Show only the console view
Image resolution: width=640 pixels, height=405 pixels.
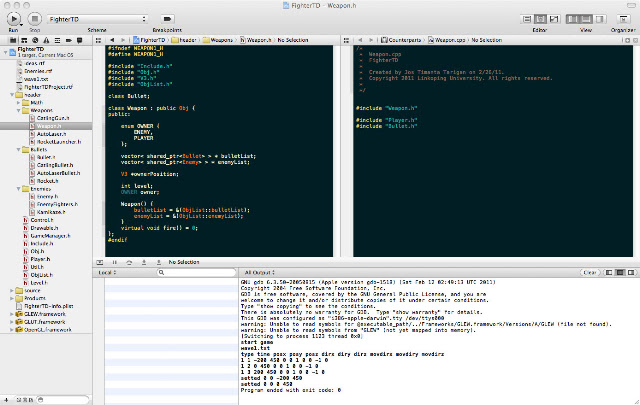pos(631,272)
